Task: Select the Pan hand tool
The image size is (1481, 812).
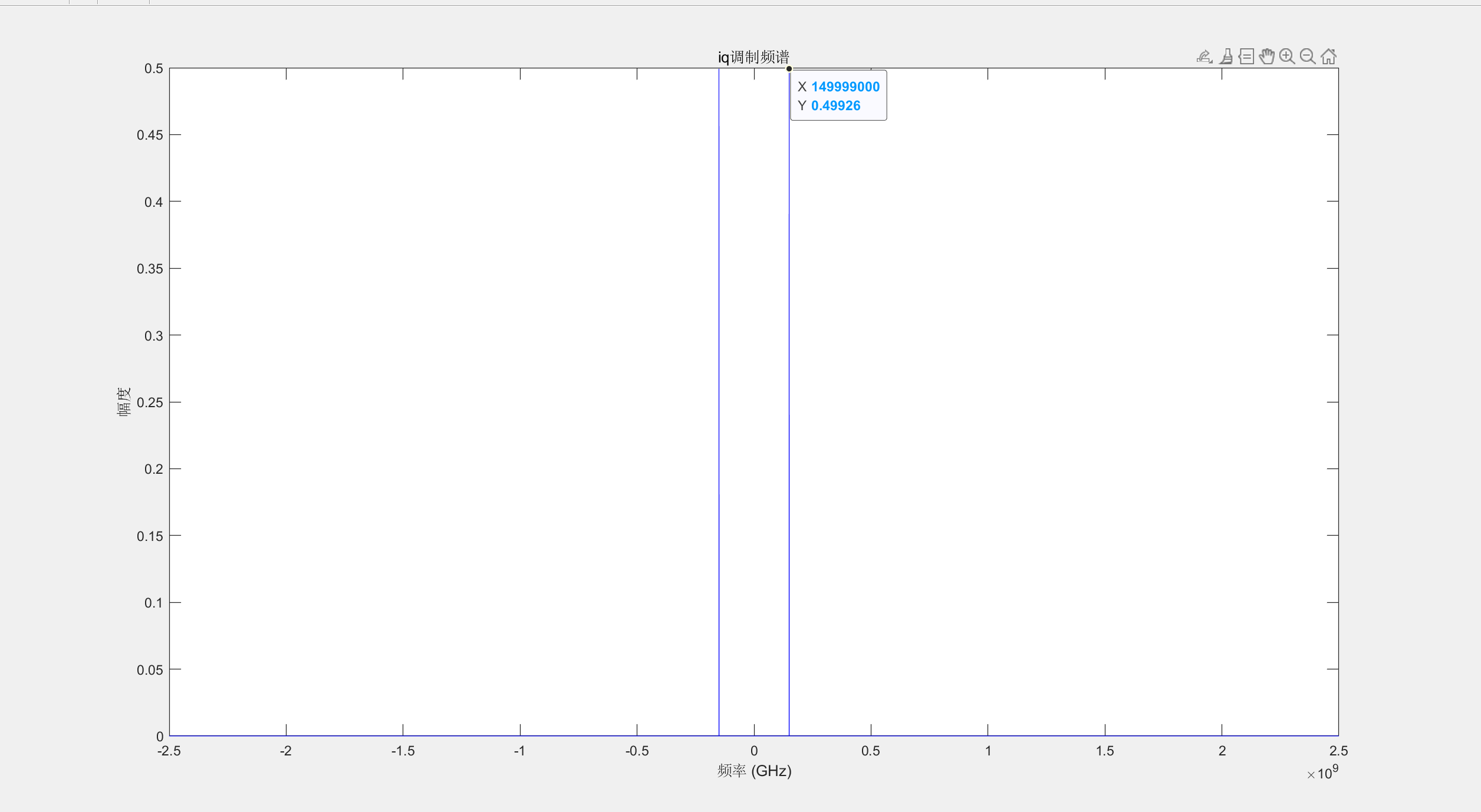Action: point(1266,57)
